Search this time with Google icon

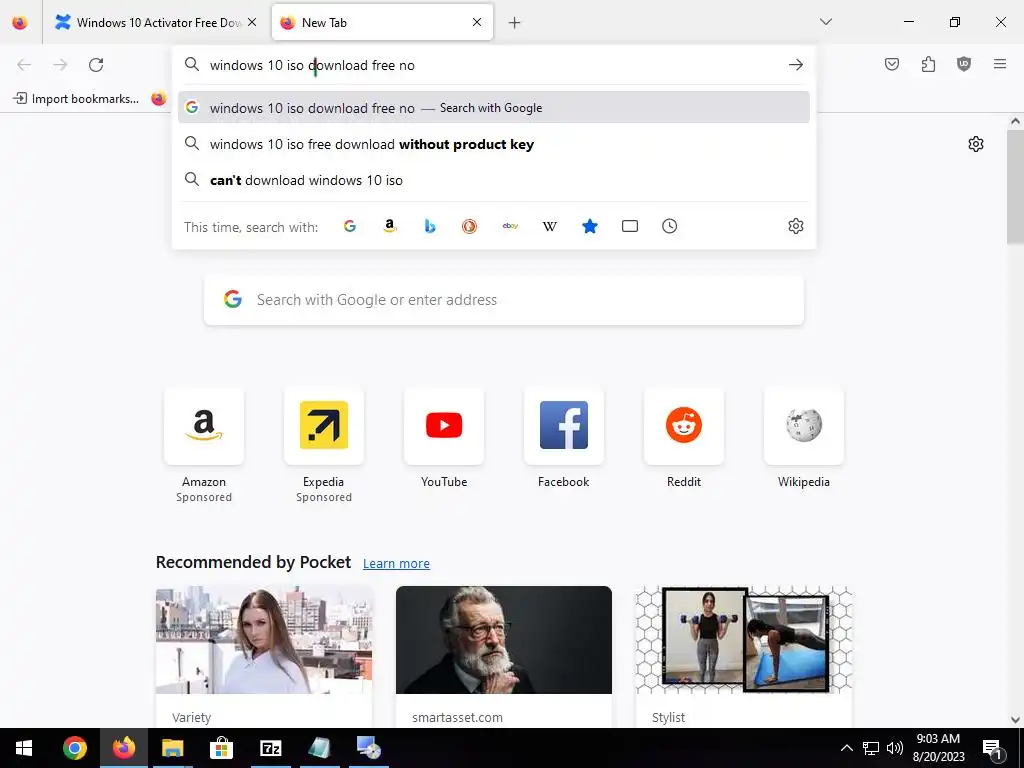(x=350, y=227)
